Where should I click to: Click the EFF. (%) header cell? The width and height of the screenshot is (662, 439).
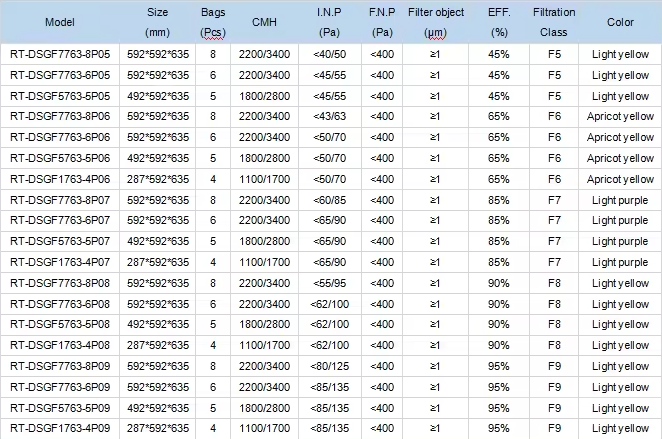(499, 22)
